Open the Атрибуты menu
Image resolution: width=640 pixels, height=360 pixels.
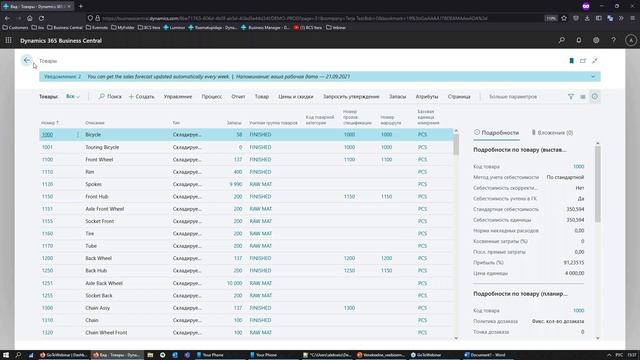[427, 97]
